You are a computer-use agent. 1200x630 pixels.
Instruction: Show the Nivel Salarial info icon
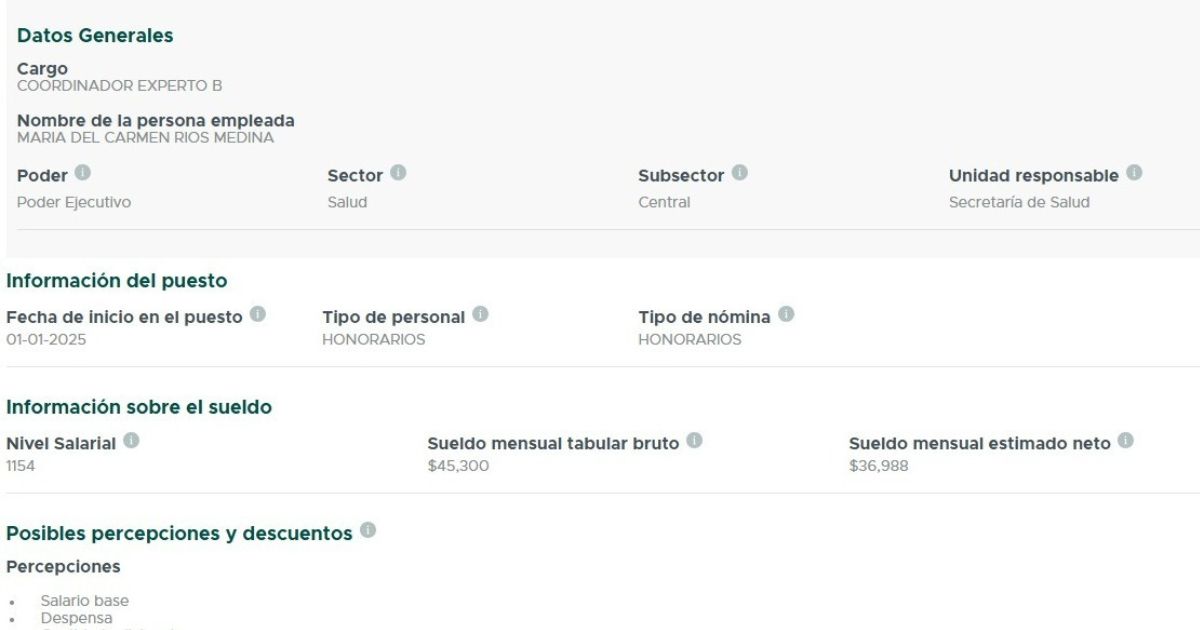pos(131,441)
